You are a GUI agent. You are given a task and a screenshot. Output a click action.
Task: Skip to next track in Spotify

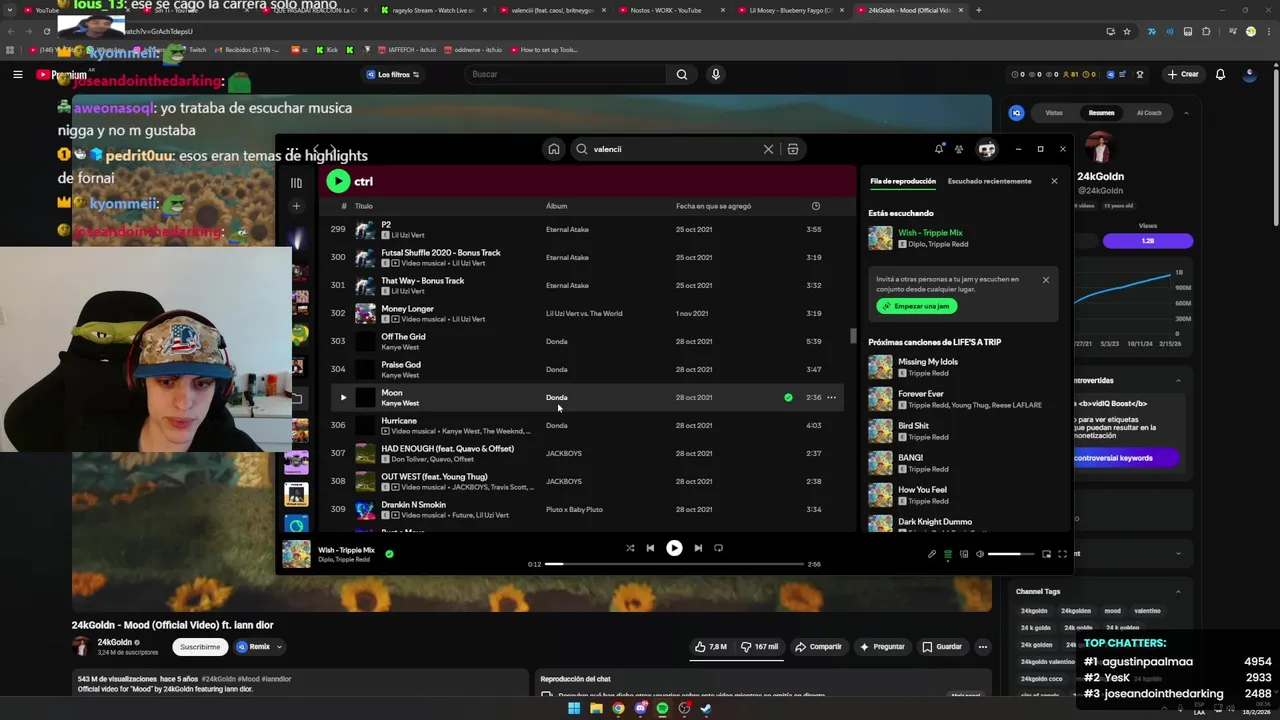(698, 548)
